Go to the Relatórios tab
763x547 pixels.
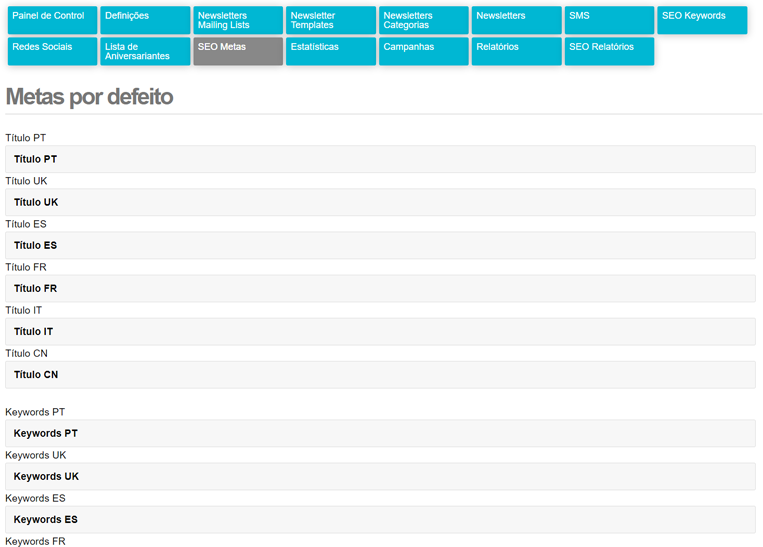pos(517,51)
